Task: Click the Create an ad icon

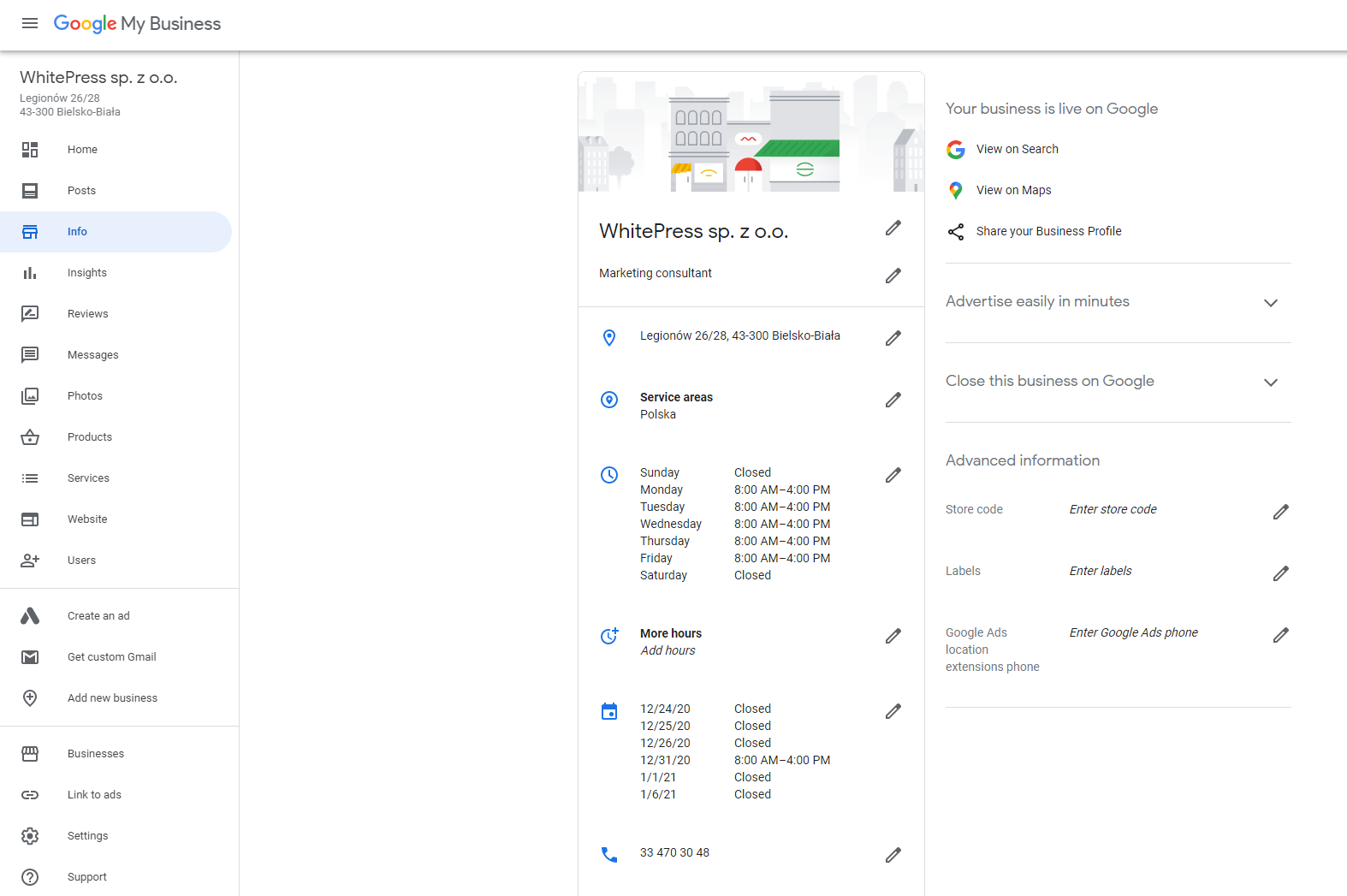Action: click(30, 616)
